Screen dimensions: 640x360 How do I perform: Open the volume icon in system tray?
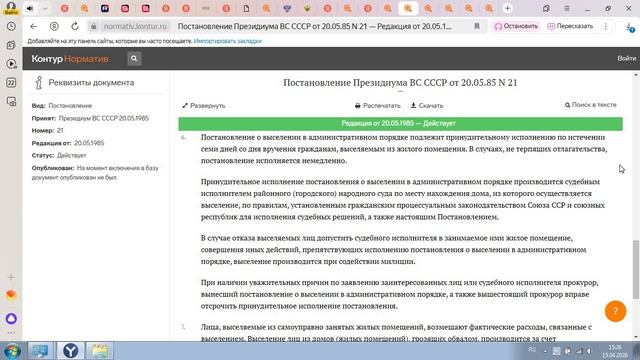pos(589,351)
